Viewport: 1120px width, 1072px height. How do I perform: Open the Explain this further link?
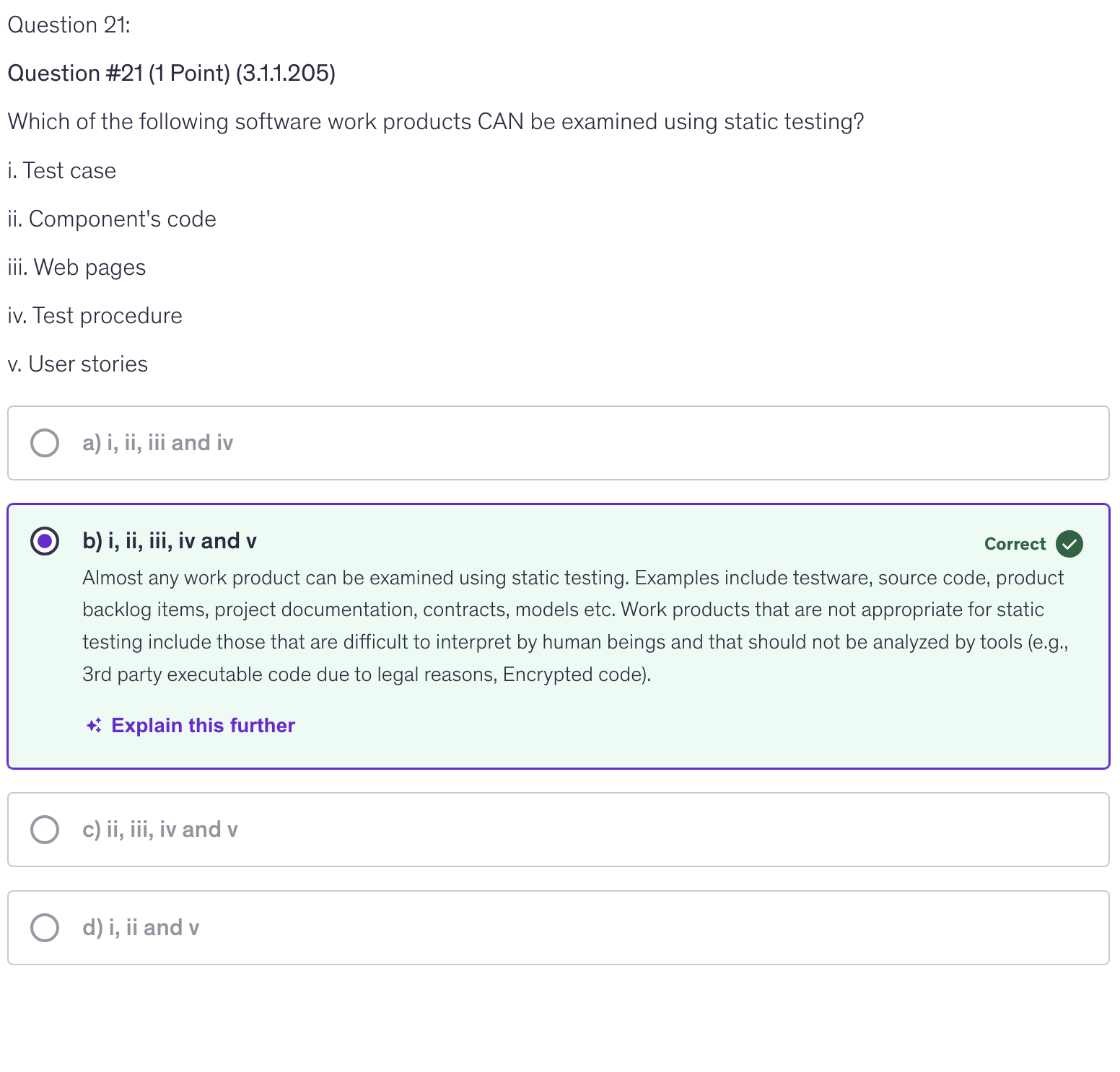click(203, 726)
